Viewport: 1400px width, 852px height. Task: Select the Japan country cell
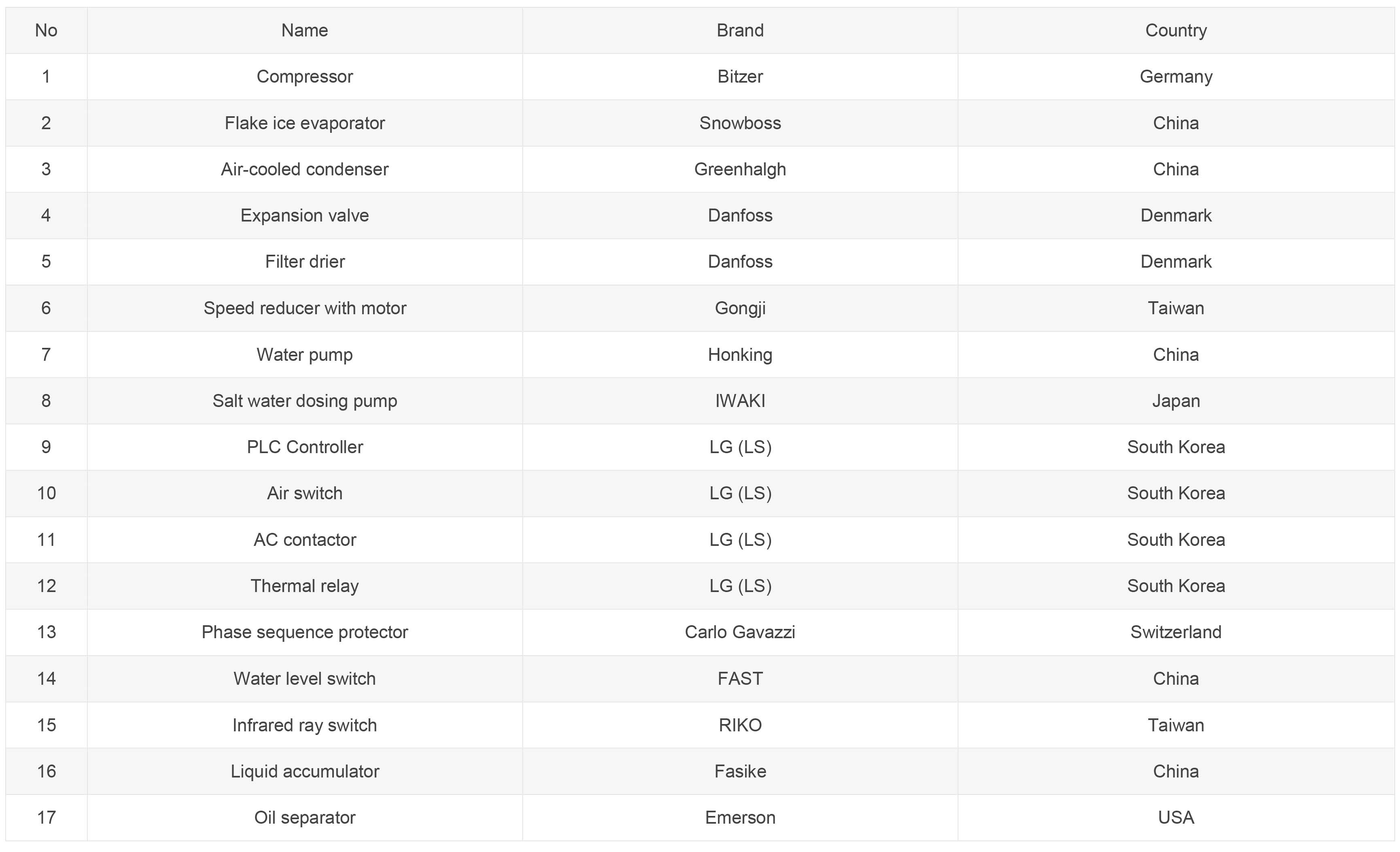1175,401
